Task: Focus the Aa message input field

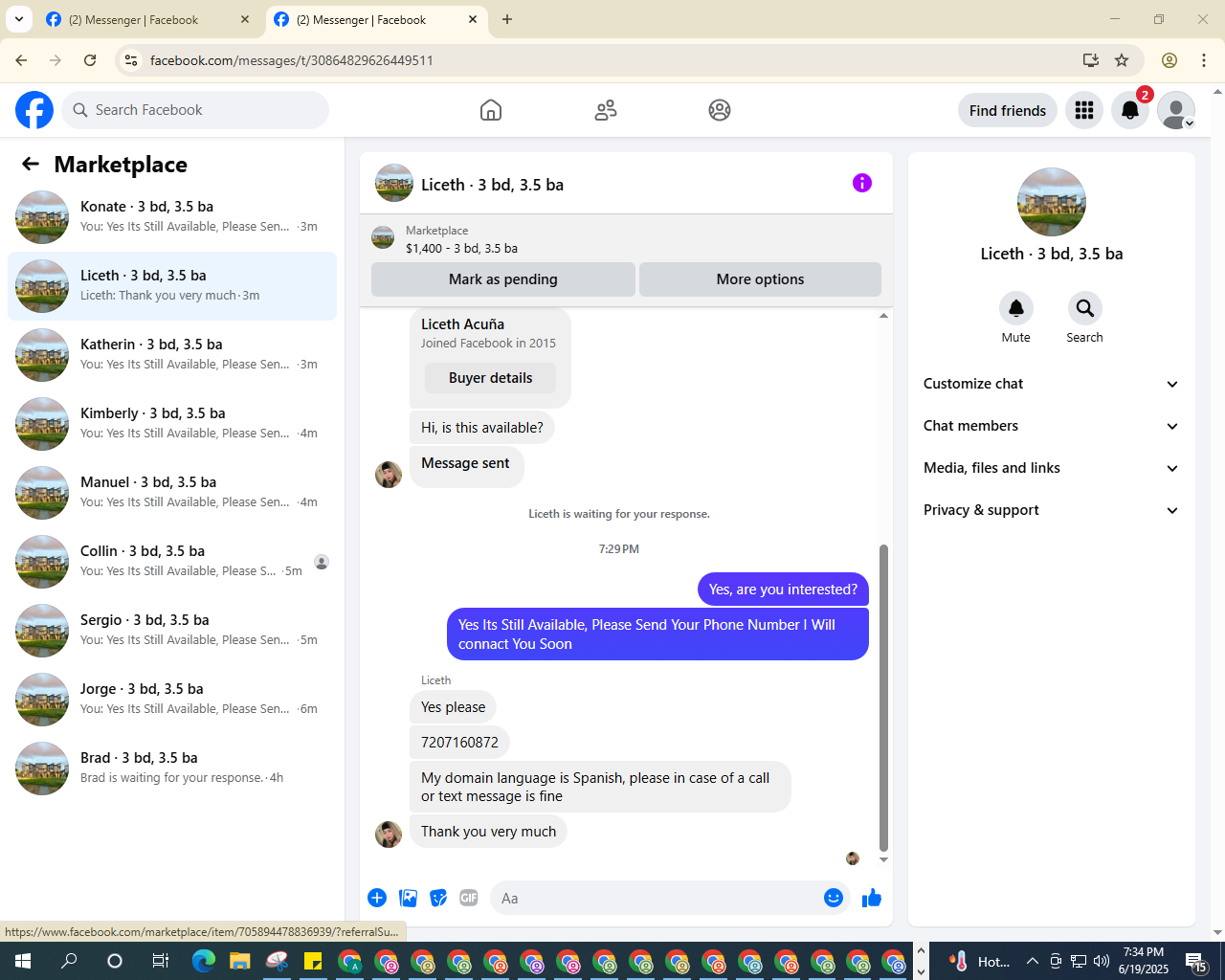Action: [x=656, y=898]
